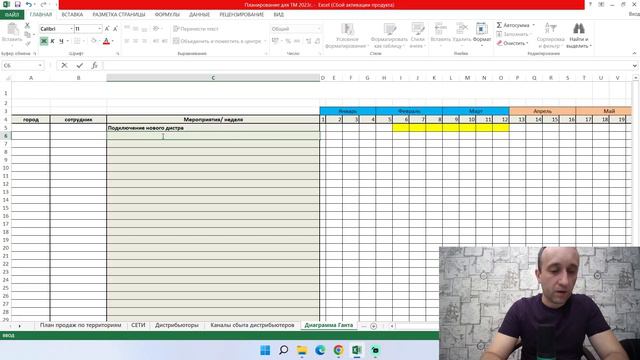
Task: Switch to the РЕЦЕНЗИРОВАНИЕ tab
Action: click(x=242, y=15)
